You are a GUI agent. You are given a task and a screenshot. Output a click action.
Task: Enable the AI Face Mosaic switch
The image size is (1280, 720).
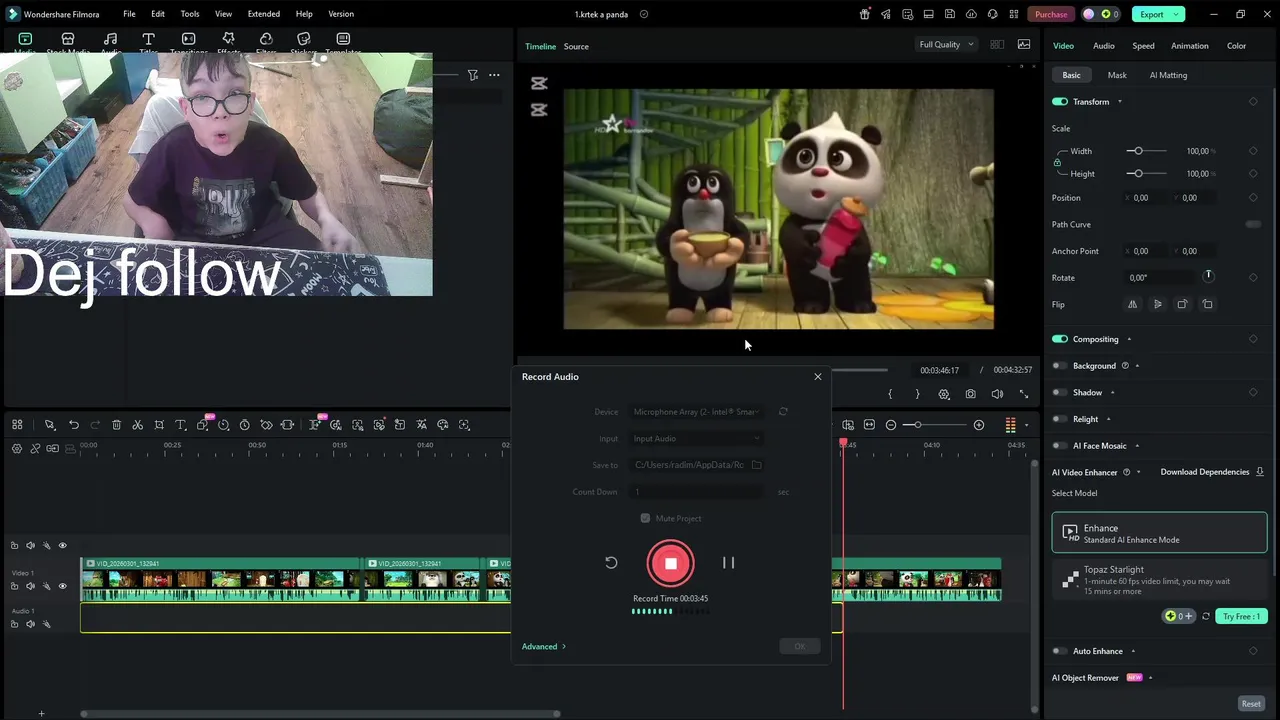(x=1060, y=446)
